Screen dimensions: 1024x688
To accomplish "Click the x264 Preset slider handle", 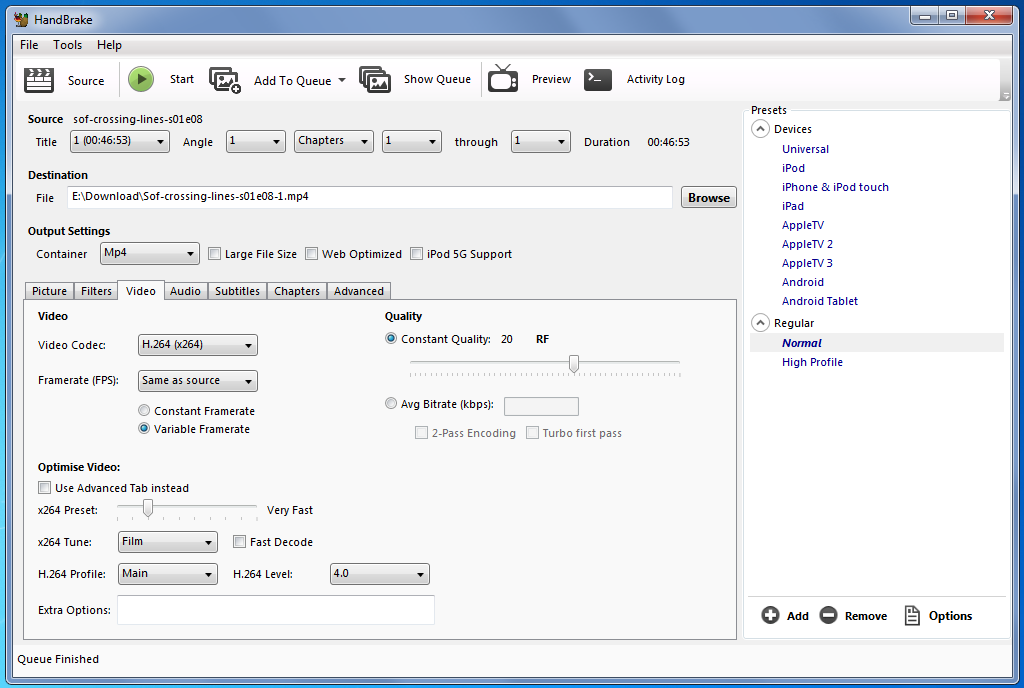I will pos(148,508).
